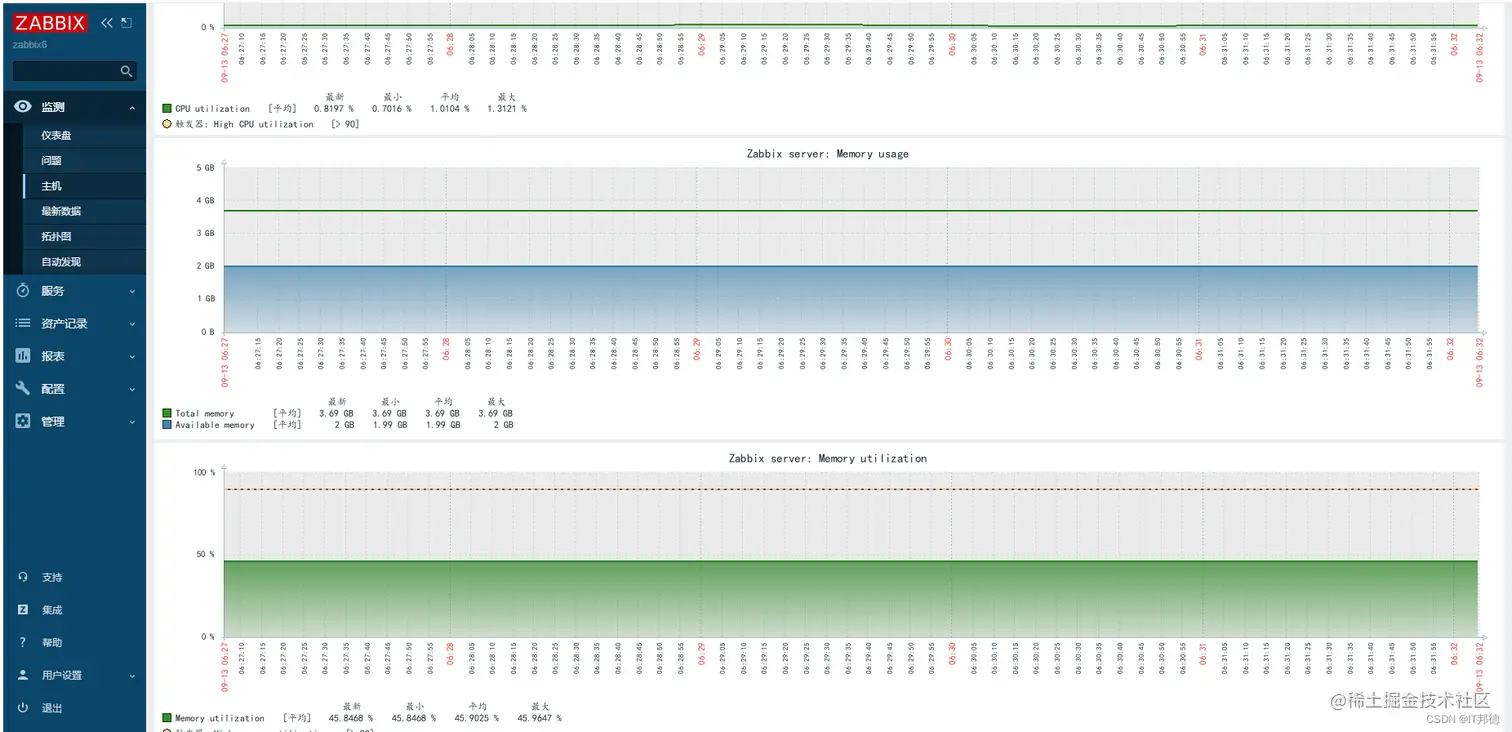Viewport: 1512px width, 732px height.
Task: Toggle sidebar hide window icon
Action: (x=126, y=23)
